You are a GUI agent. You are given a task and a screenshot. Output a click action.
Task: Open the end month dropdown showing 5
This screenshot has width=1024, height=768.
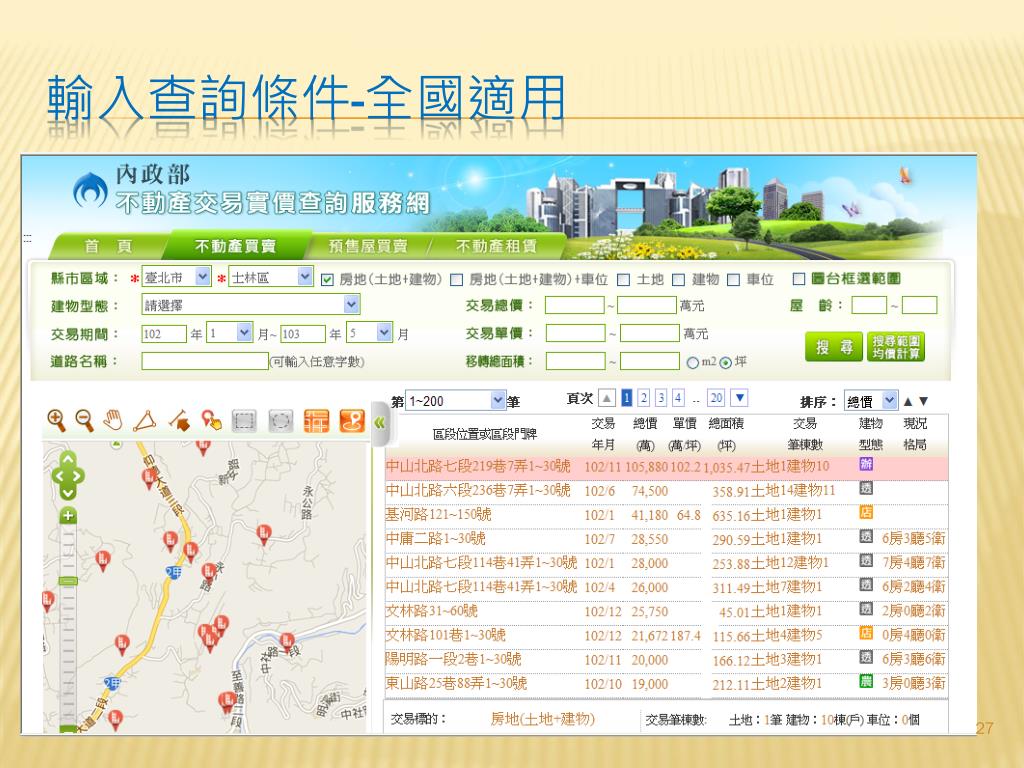tap(370, 334)
